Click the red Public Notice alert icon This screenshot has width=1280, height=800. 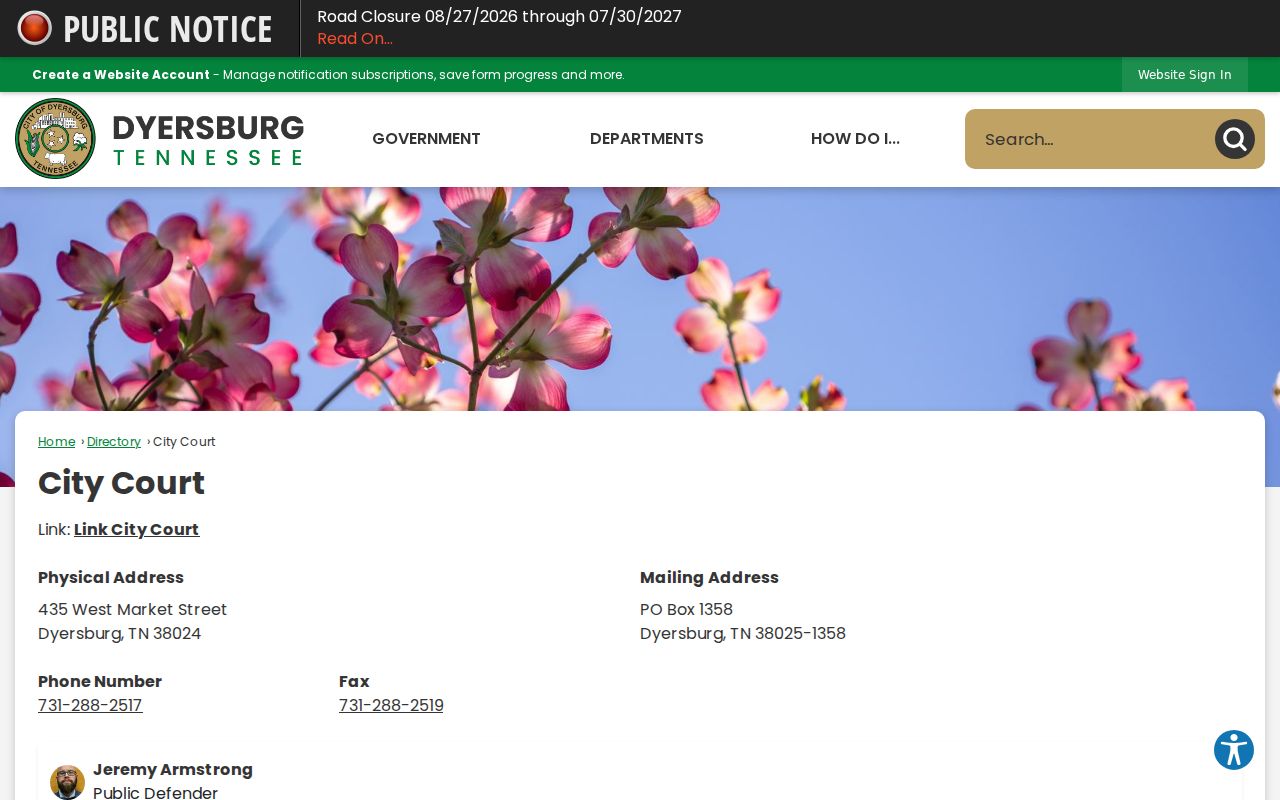click(x=35, y=28)
